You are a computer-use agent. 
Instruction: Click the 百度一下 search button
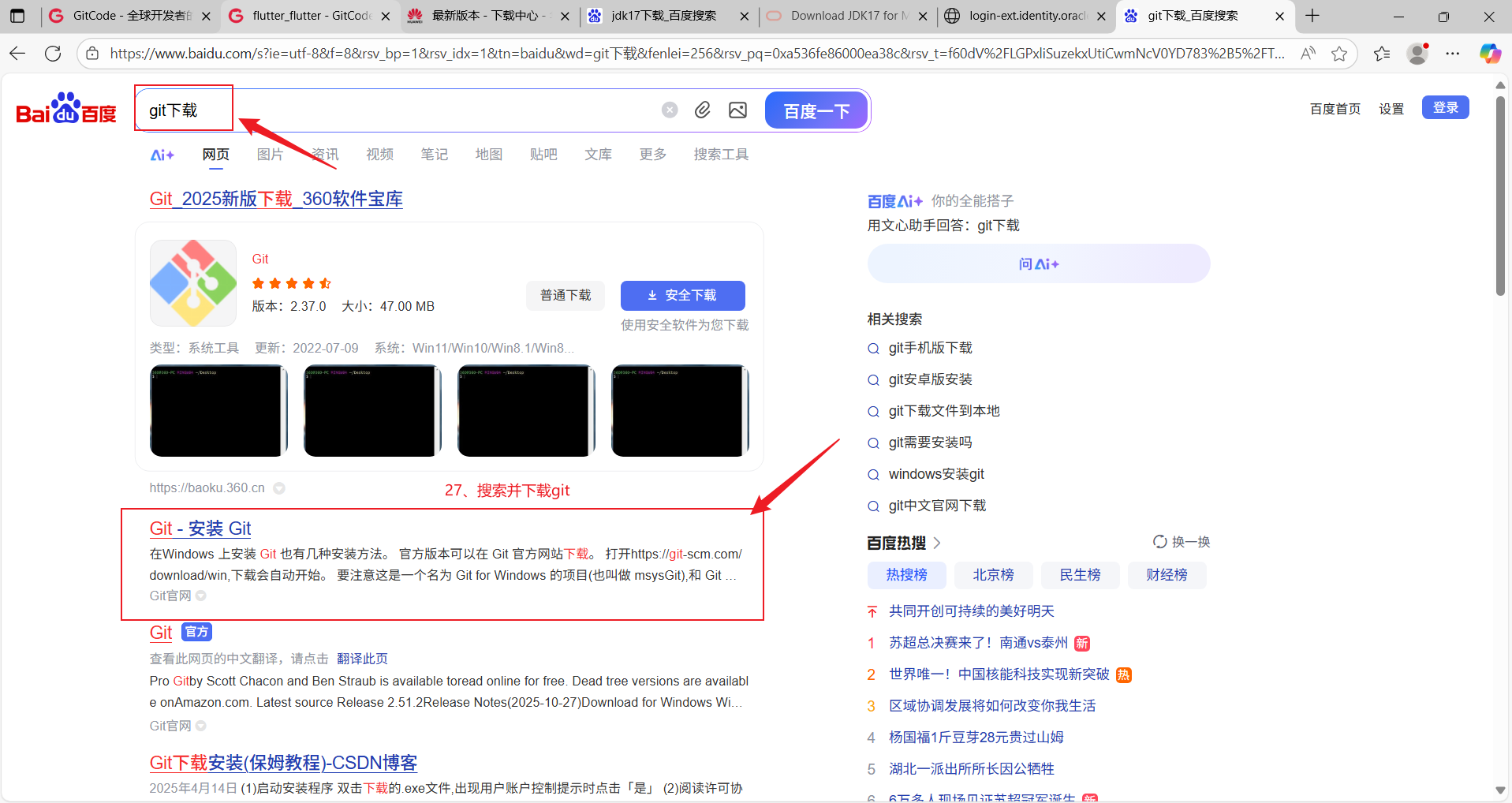click(816, 110)
